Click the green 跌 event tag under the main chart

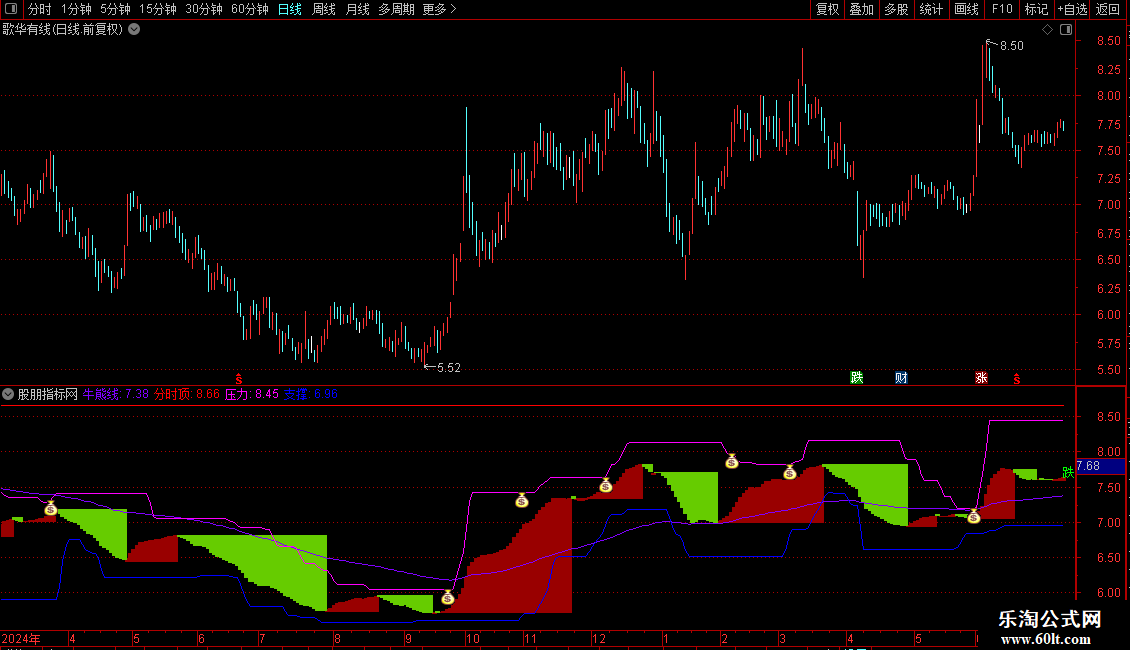tap(857, 378)
